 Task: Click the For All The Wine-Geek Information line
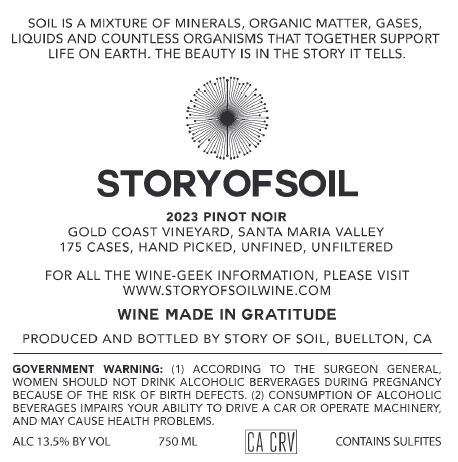[227, 276]
